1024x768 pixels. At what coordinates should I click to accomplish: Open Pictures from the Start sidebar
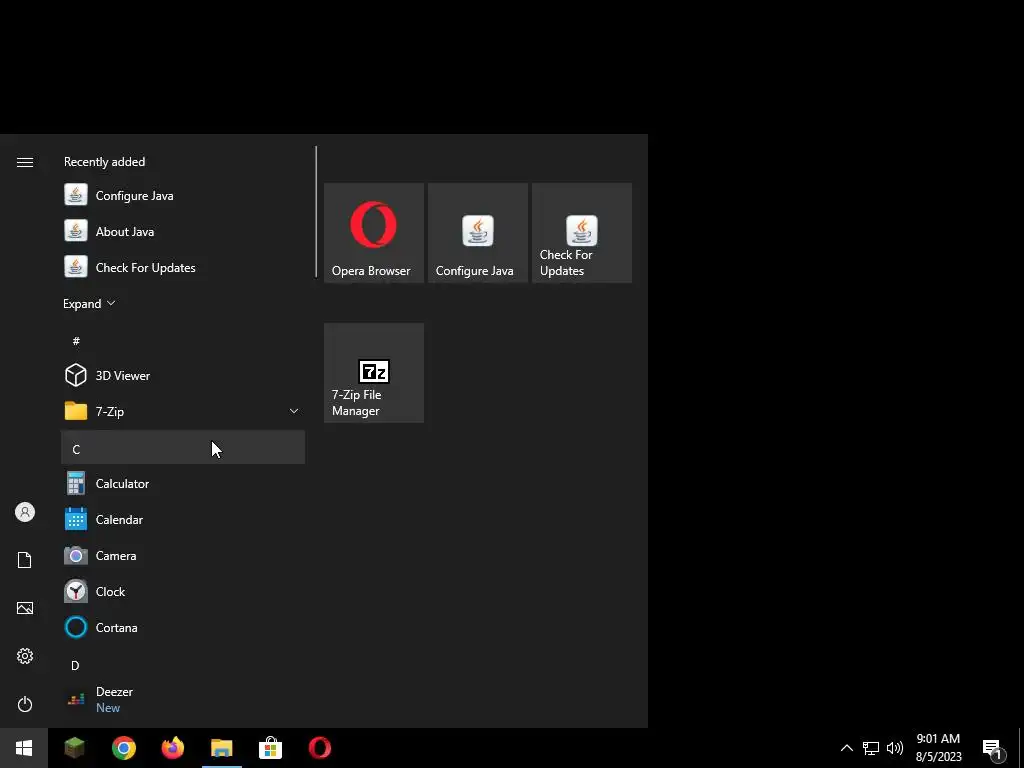click(x=25, y=608)
